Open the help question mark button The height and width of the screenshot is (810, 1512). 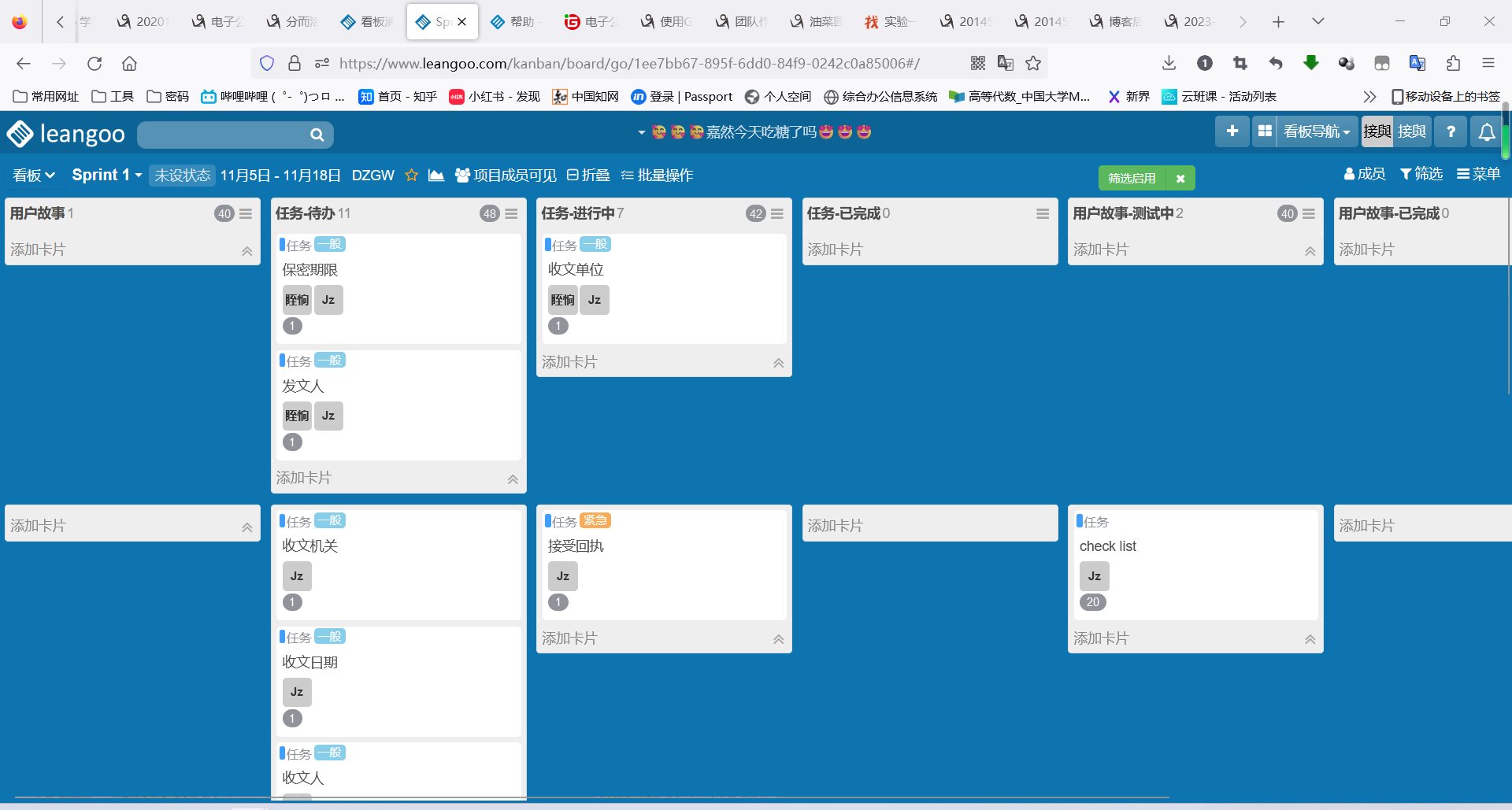click(x=1451, y=131)
